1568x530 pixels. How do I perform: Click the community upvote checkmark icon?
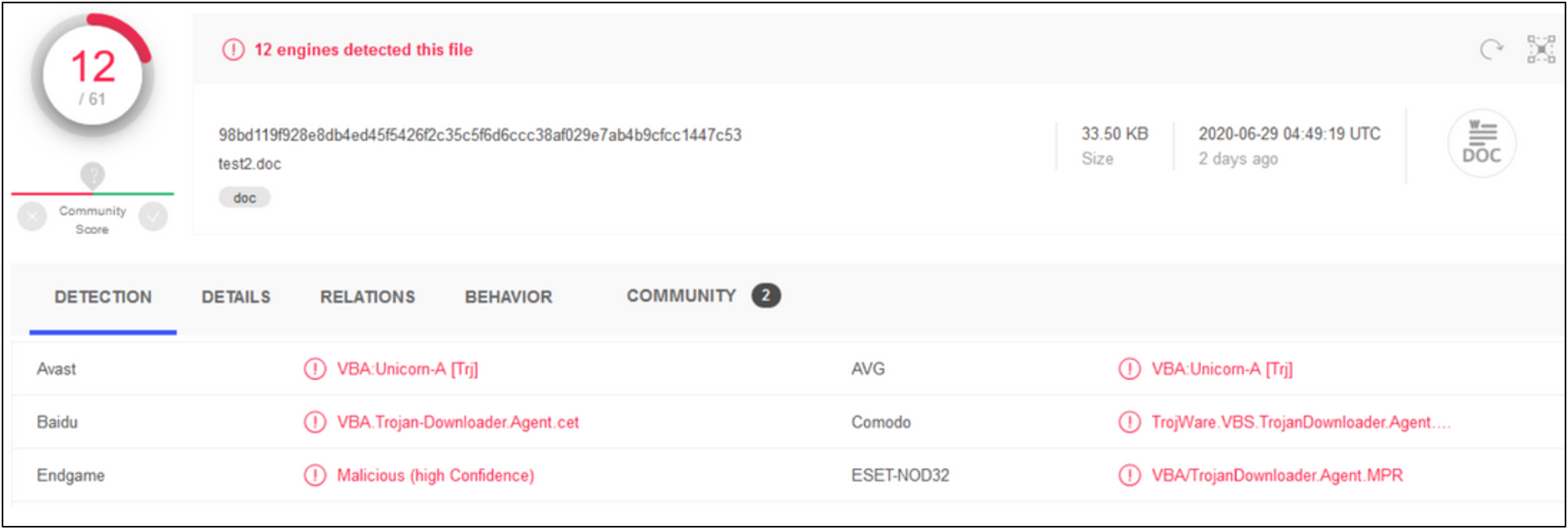(153, 217)
